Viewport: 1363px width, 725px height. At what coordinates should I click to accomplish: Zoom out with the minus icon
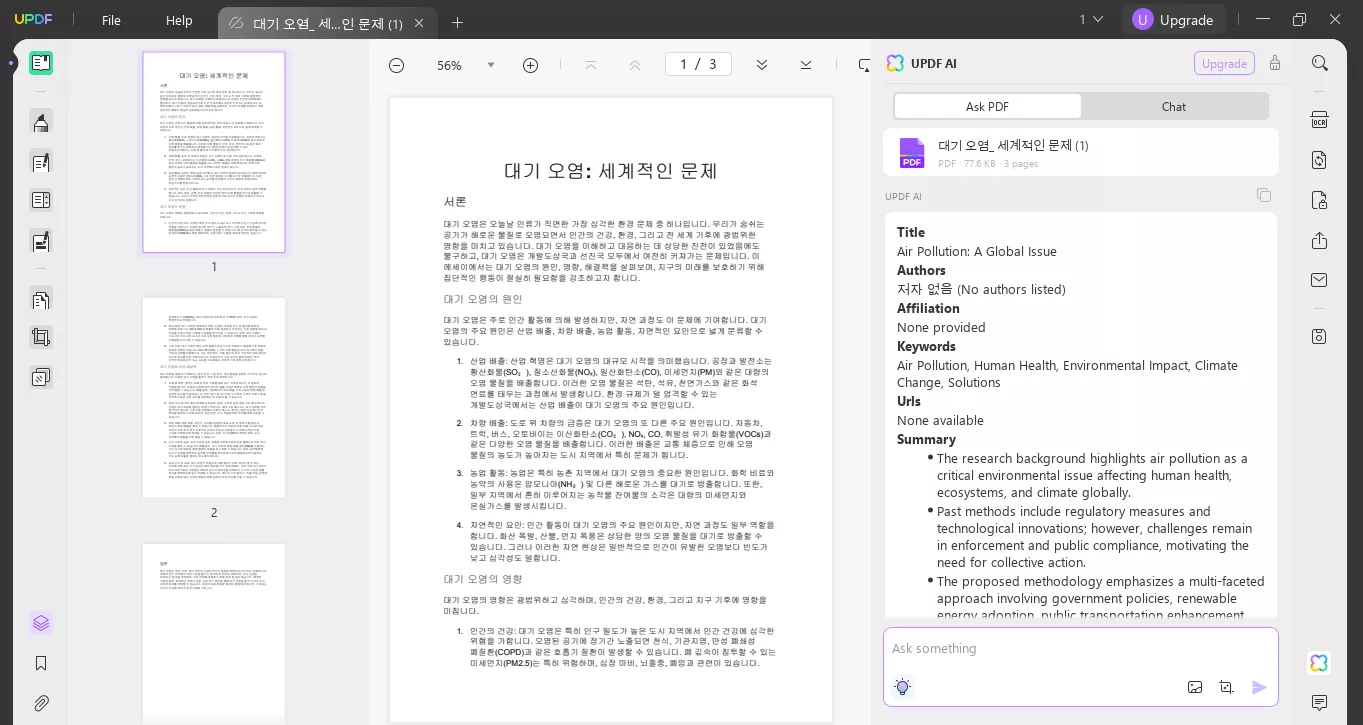pyautogui.click(x=396, y=65)
